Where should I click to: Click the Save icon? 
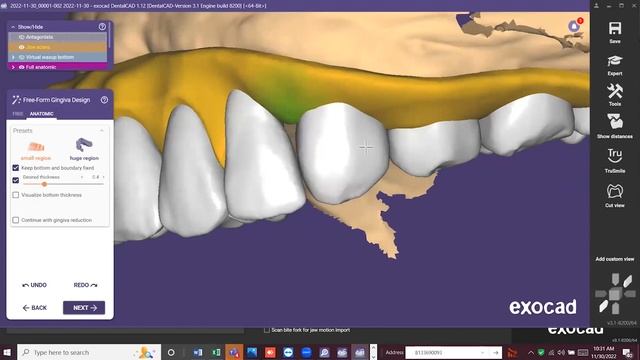615,29
